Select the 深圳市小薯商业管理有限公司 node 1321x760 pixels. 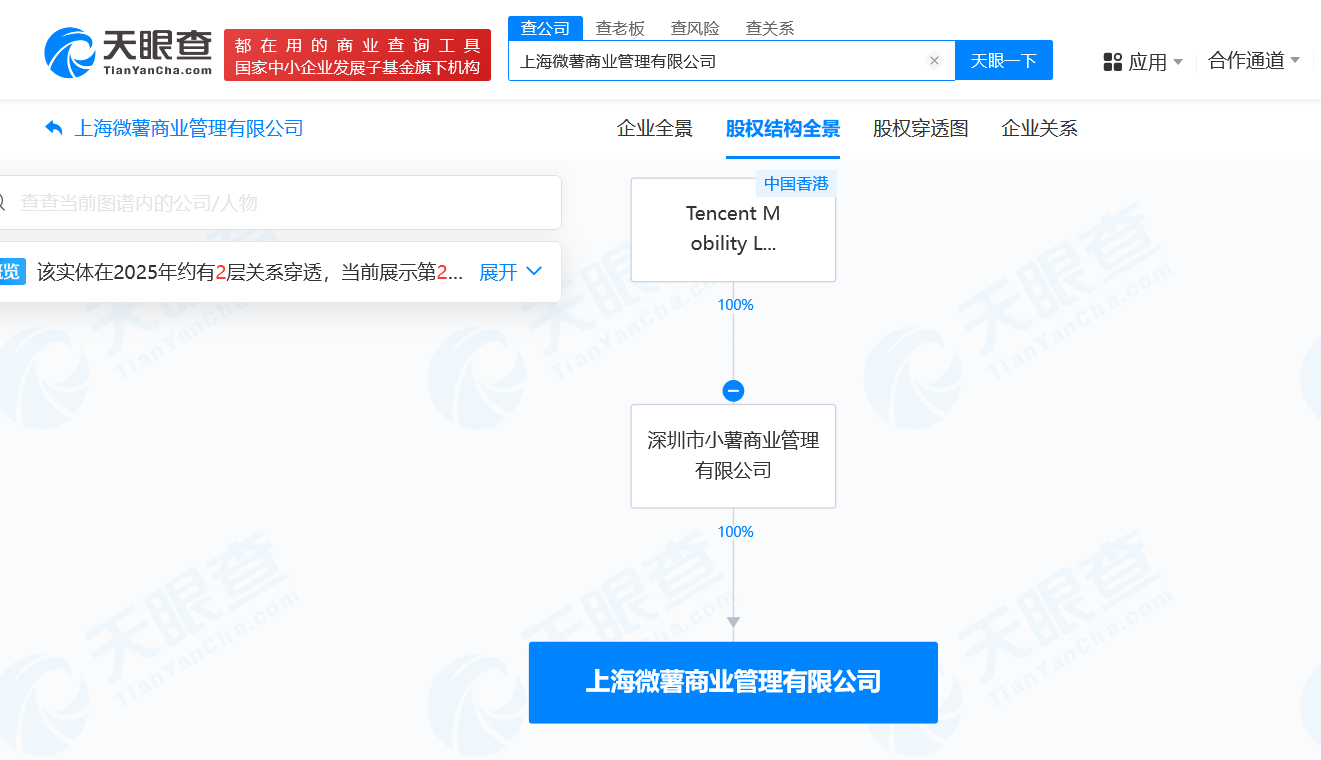[733, 456]
